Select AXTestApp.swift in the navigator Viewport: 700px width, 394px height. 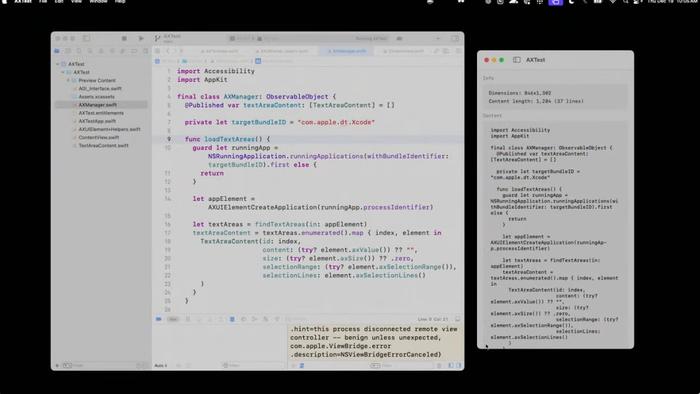[97, 121]
